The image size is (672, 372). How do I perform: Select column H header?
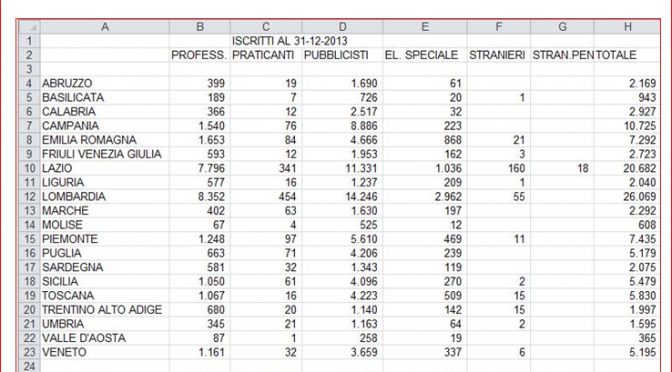click(627, 27)
